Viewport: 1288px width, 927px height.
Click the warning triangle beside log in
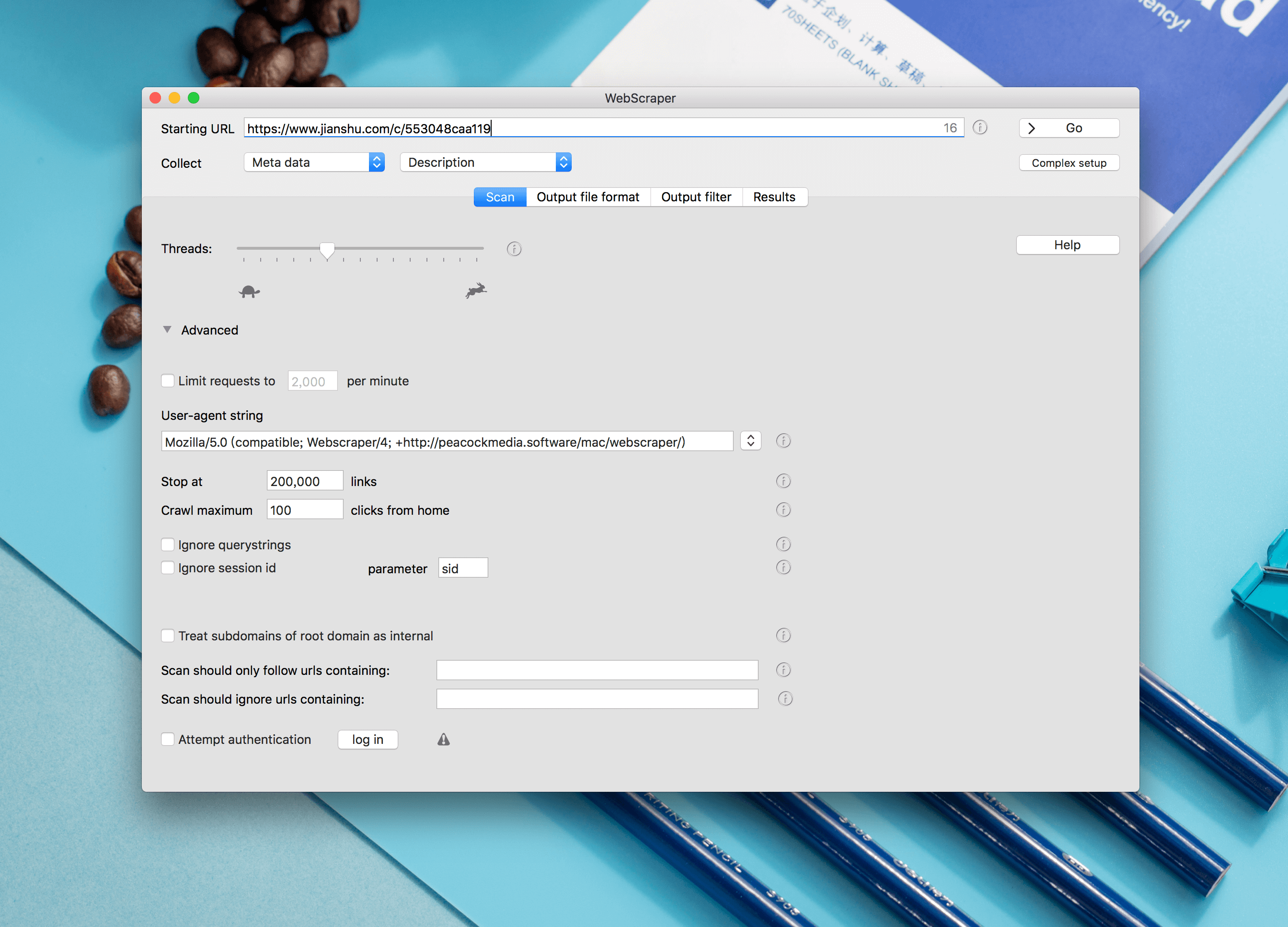pos(444,739)
